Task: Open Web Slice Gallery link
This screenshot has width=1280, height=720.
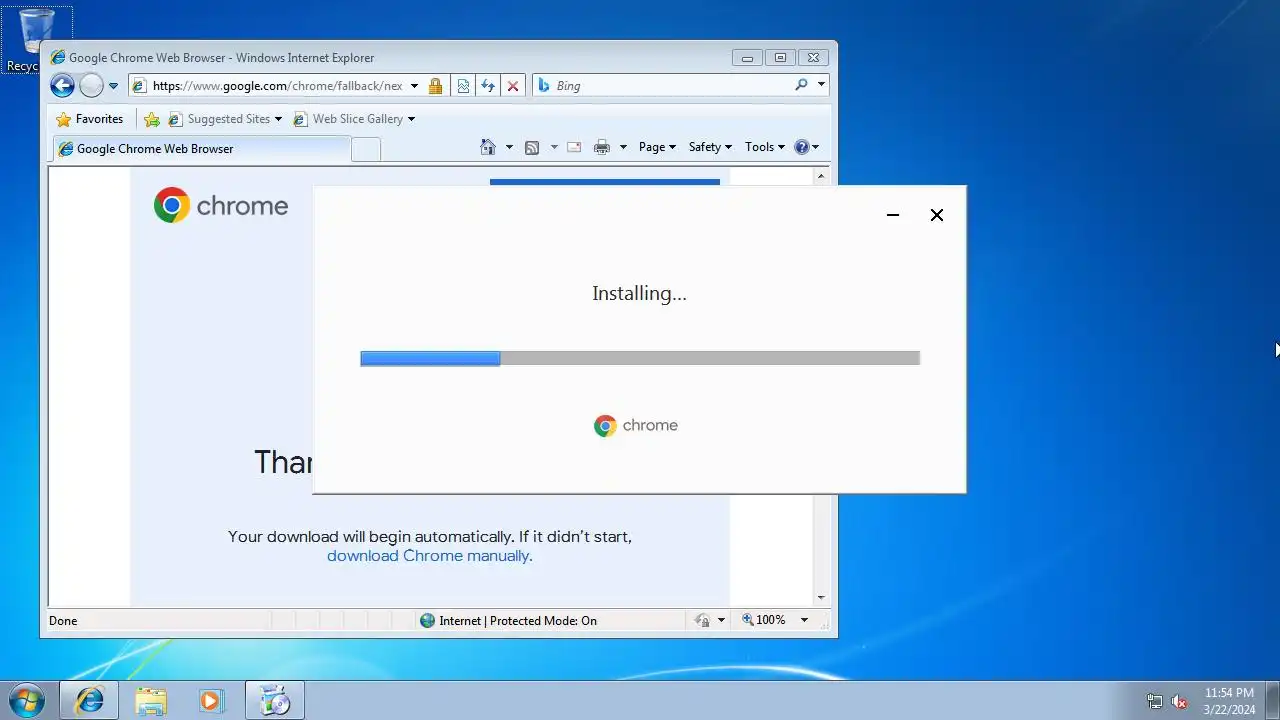Action: pyautogui.click(x=354, y=119)
